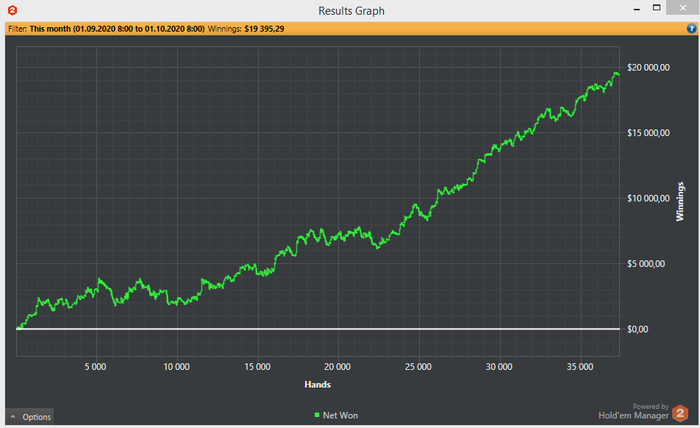Expand the Options panel
This screenshot has height=428, width=700.
click(30, 416)
